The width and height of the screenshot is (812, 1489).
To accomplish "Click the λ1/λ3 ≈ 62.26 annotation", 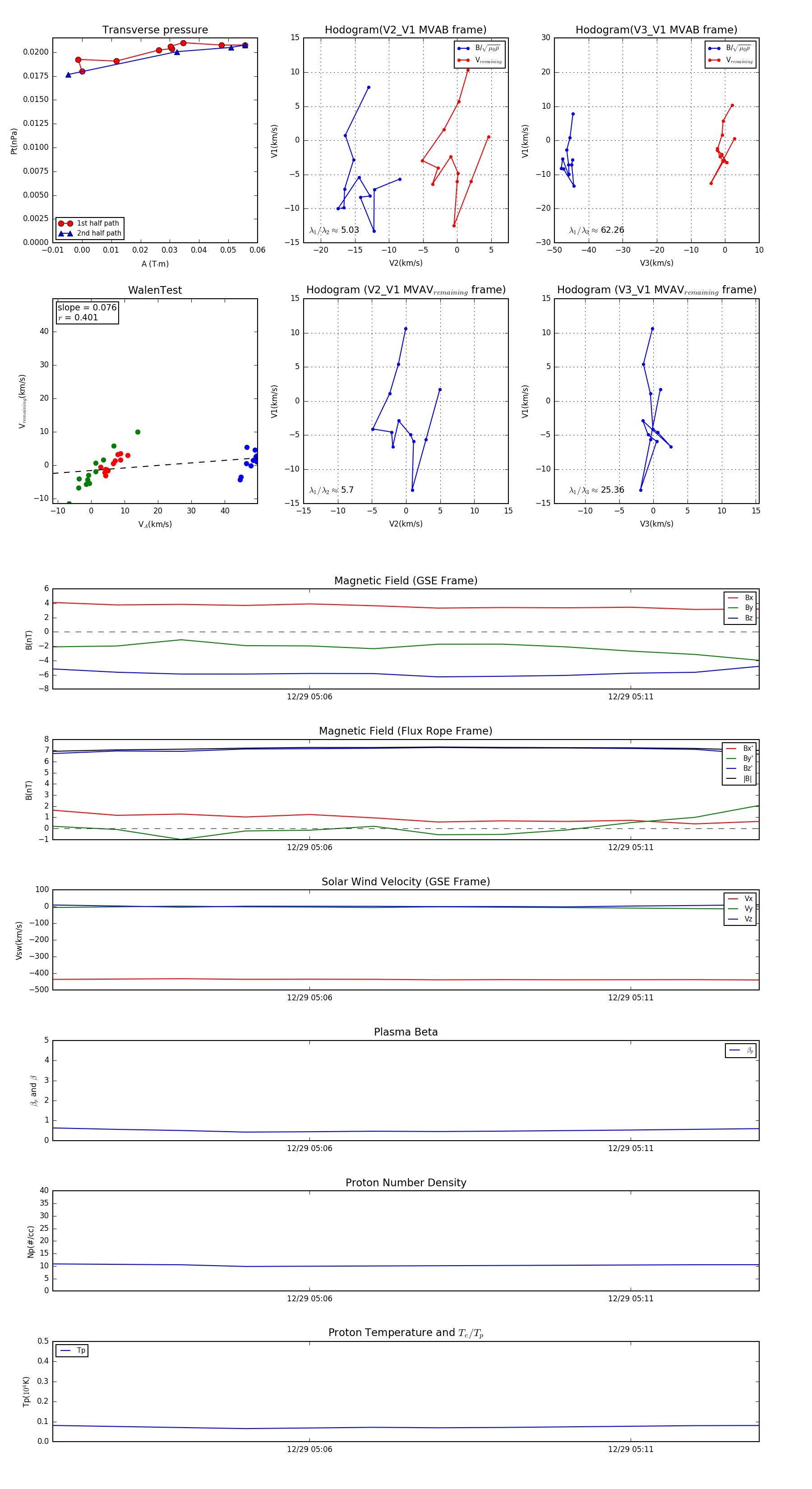I will click(596, 230).
